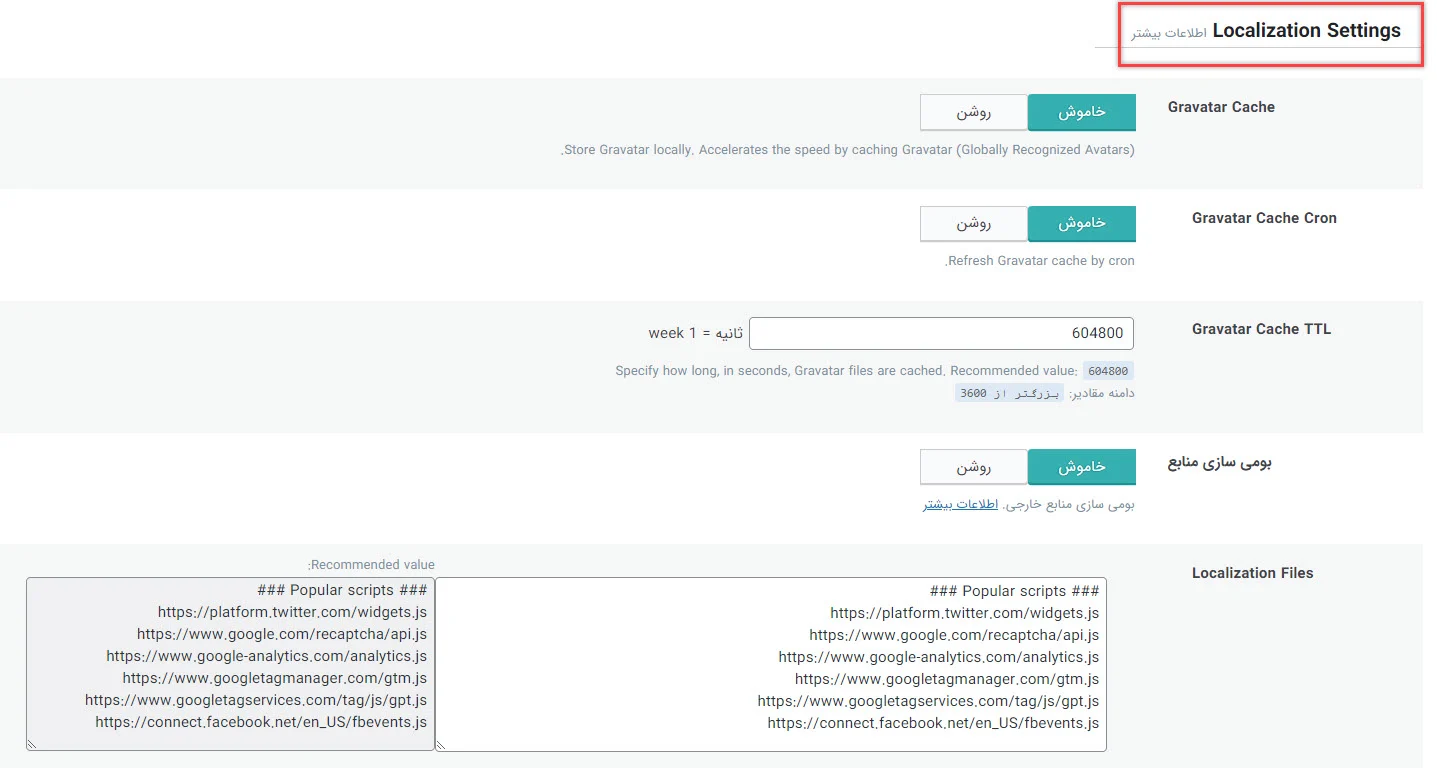Click google-analytics analytics.js line in Localization Files
The width and height of the screenshot is (1437, 768).
point(938,657)
